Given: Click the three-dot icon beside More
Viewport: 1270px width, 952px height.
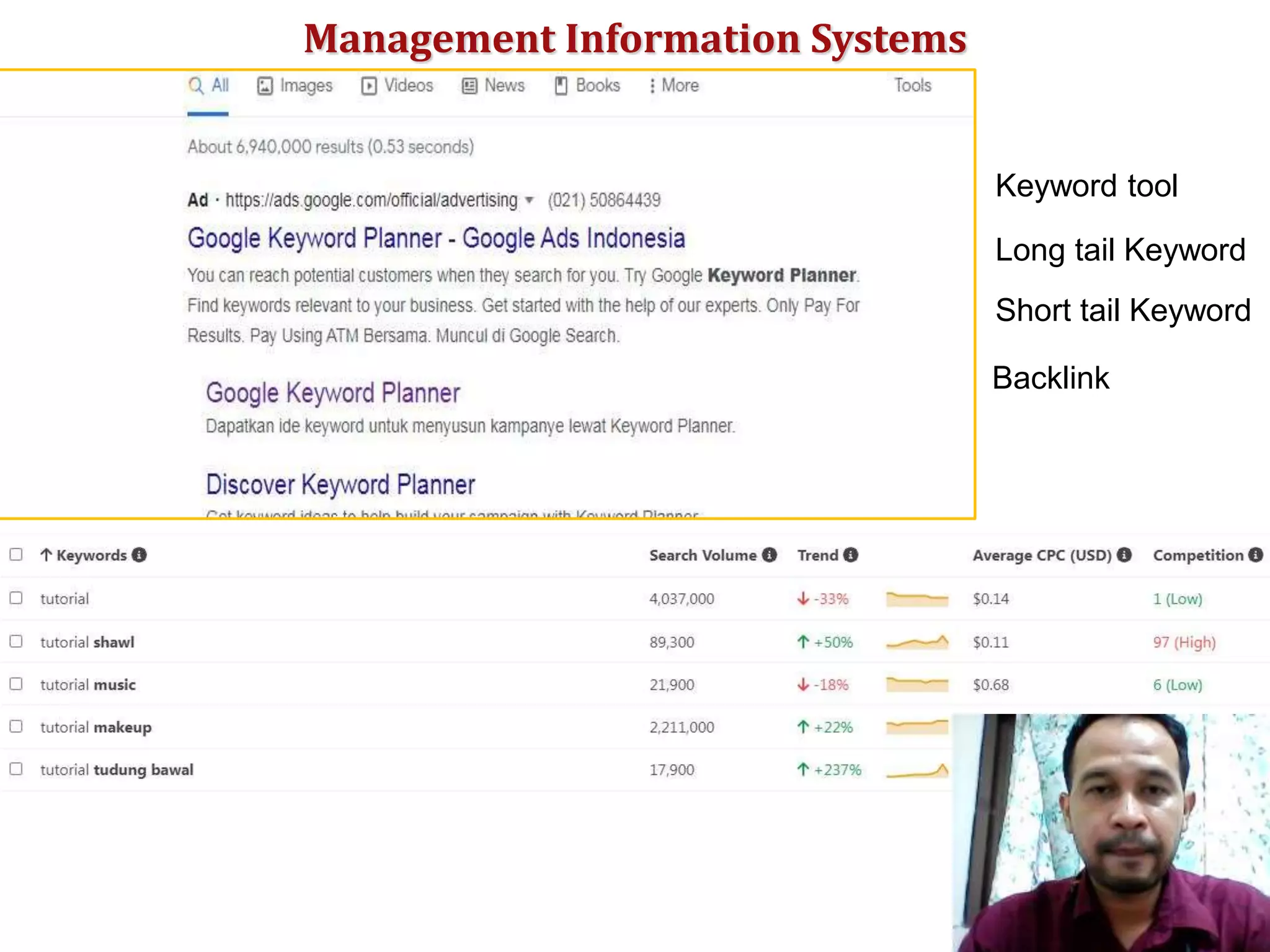Looking at the screenshot, I should coord(652,86).
